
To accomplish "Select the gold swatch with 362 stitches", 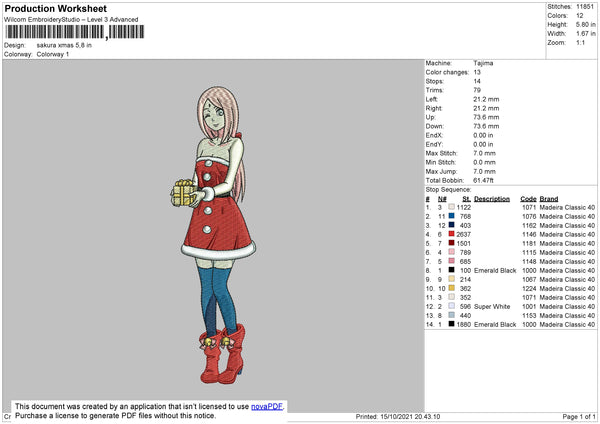I will point(452,288).
